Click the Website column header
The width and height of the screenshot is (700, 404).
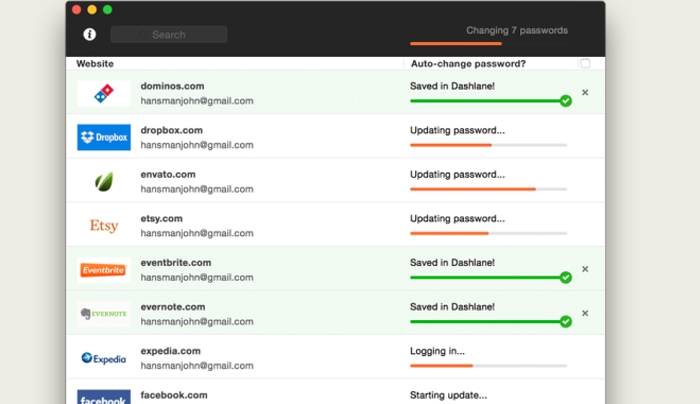[95, 63]
